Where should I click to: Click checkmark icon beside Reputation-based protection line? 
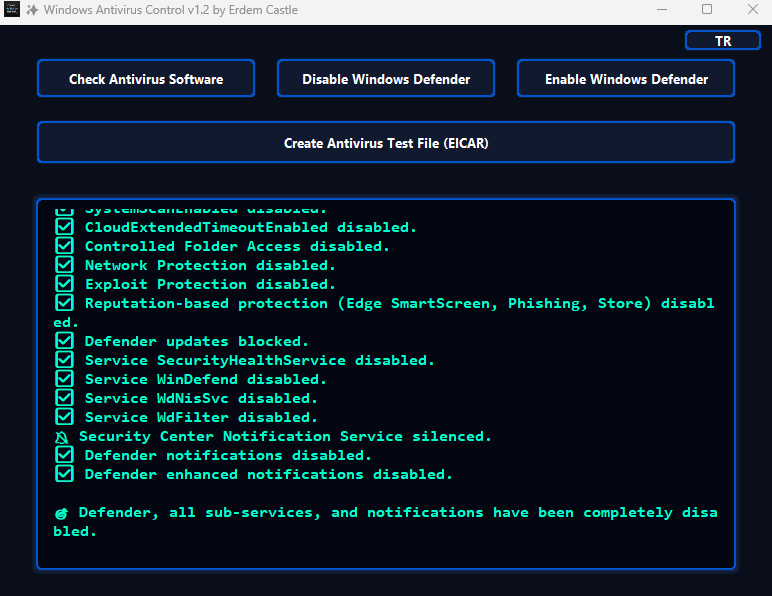click(64, 303)
